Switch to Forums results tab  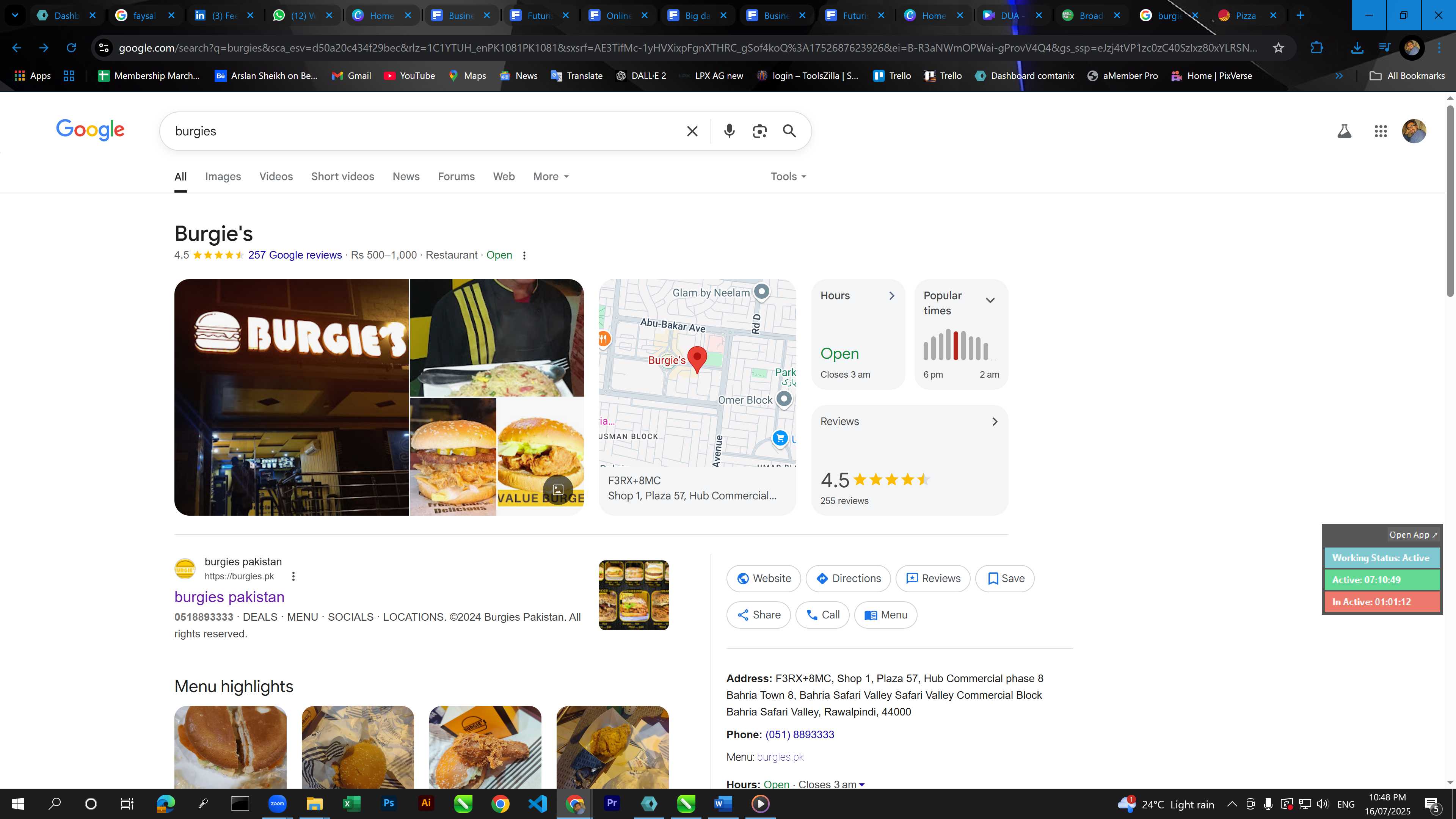point(456,176)
